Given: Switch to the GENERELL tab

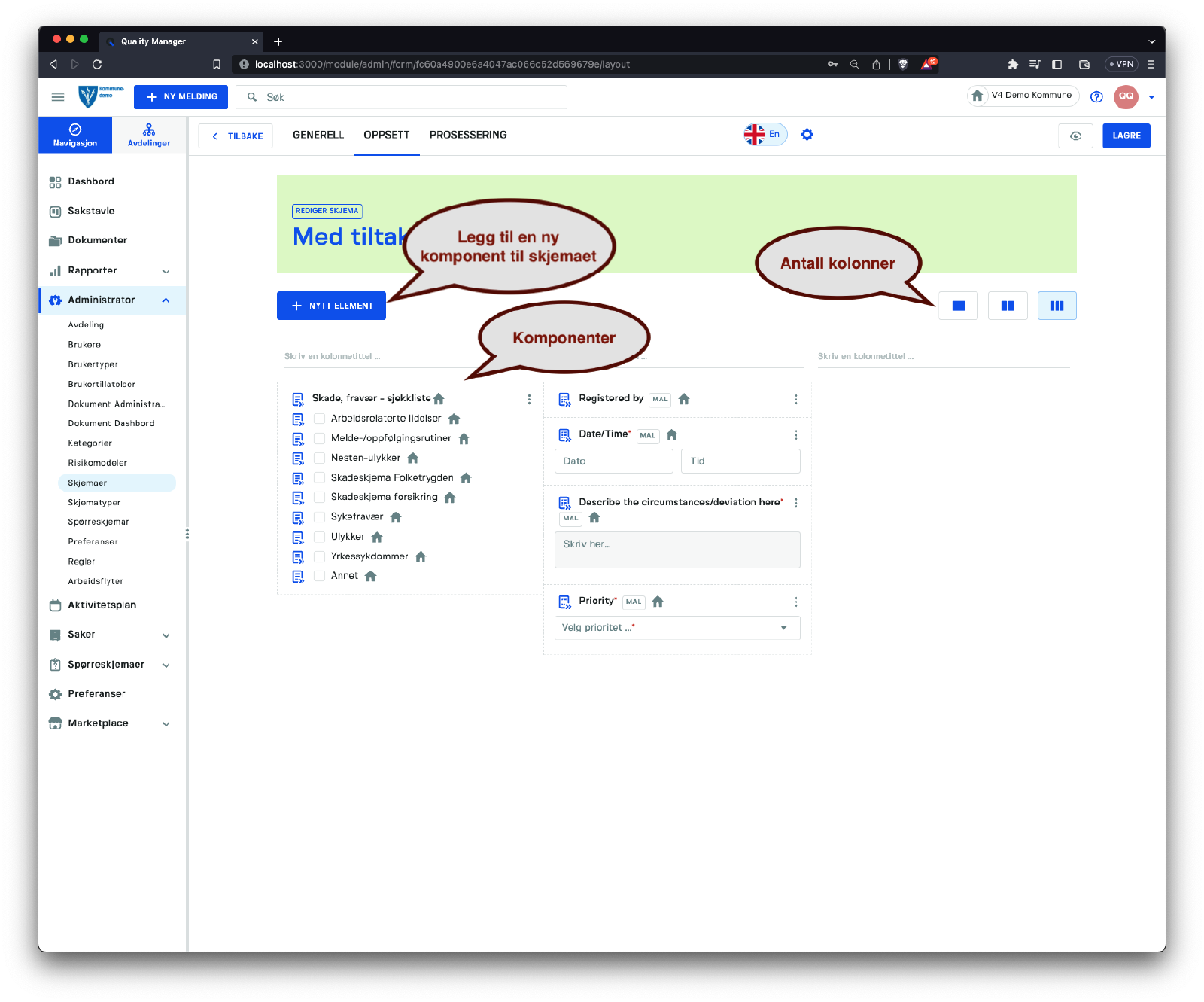Looking at the screenshot, I should [318, 135].
